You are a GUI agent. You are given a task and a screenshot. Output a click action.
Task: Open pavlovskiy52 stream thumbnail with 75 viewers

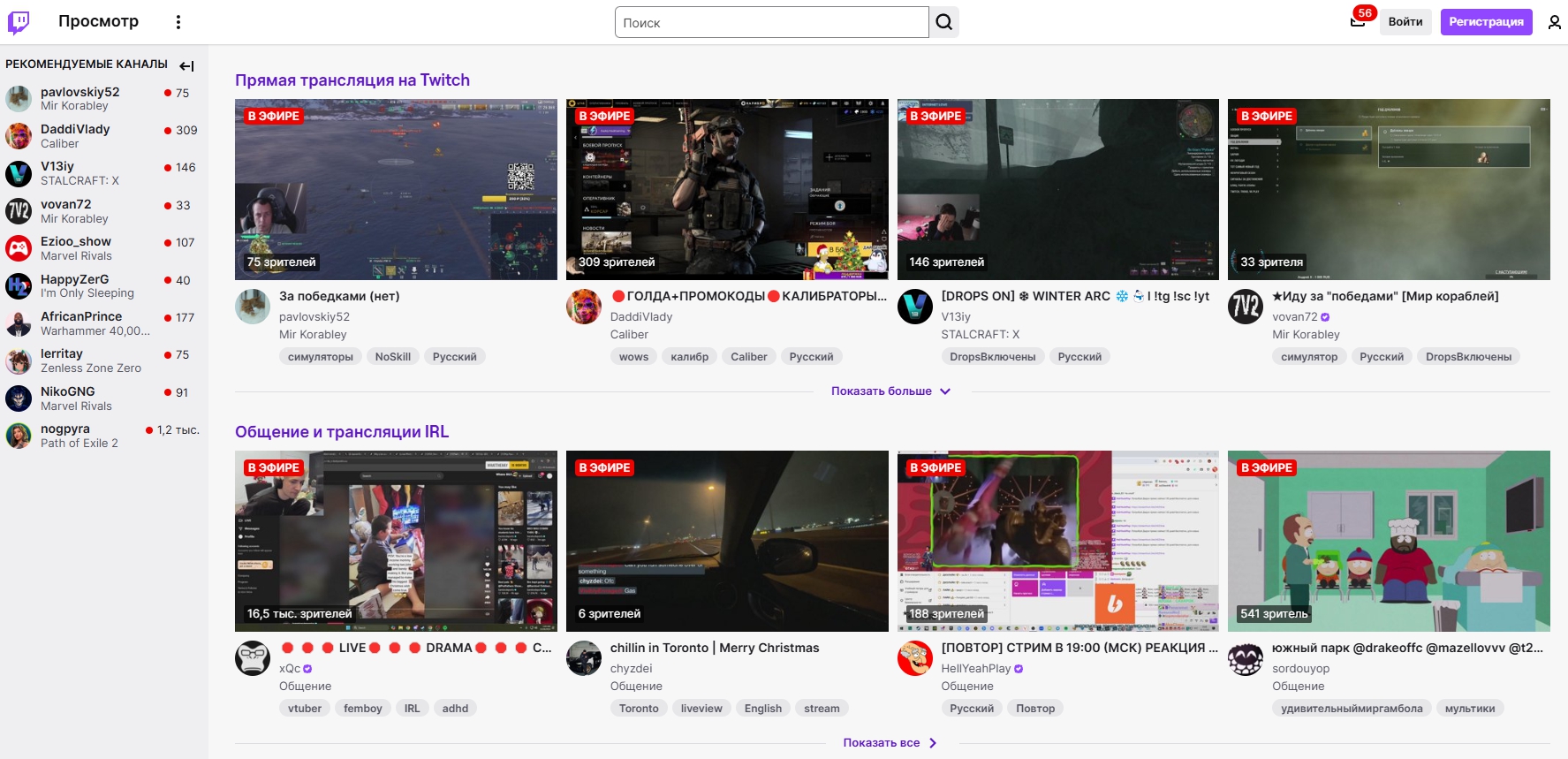(396, 189)
